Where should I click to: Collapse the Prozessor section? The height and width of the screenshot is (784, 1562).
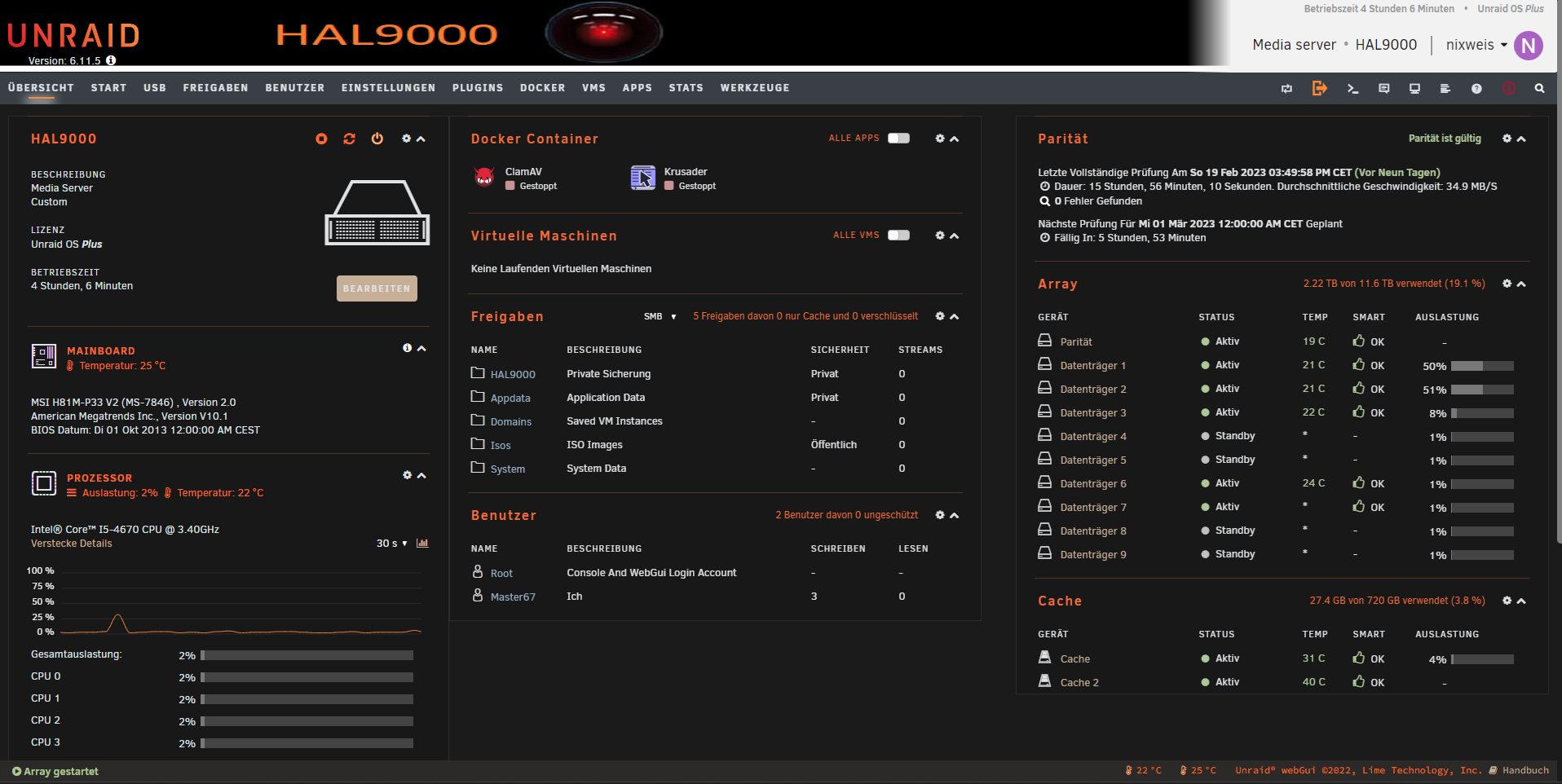click(421, 476)
